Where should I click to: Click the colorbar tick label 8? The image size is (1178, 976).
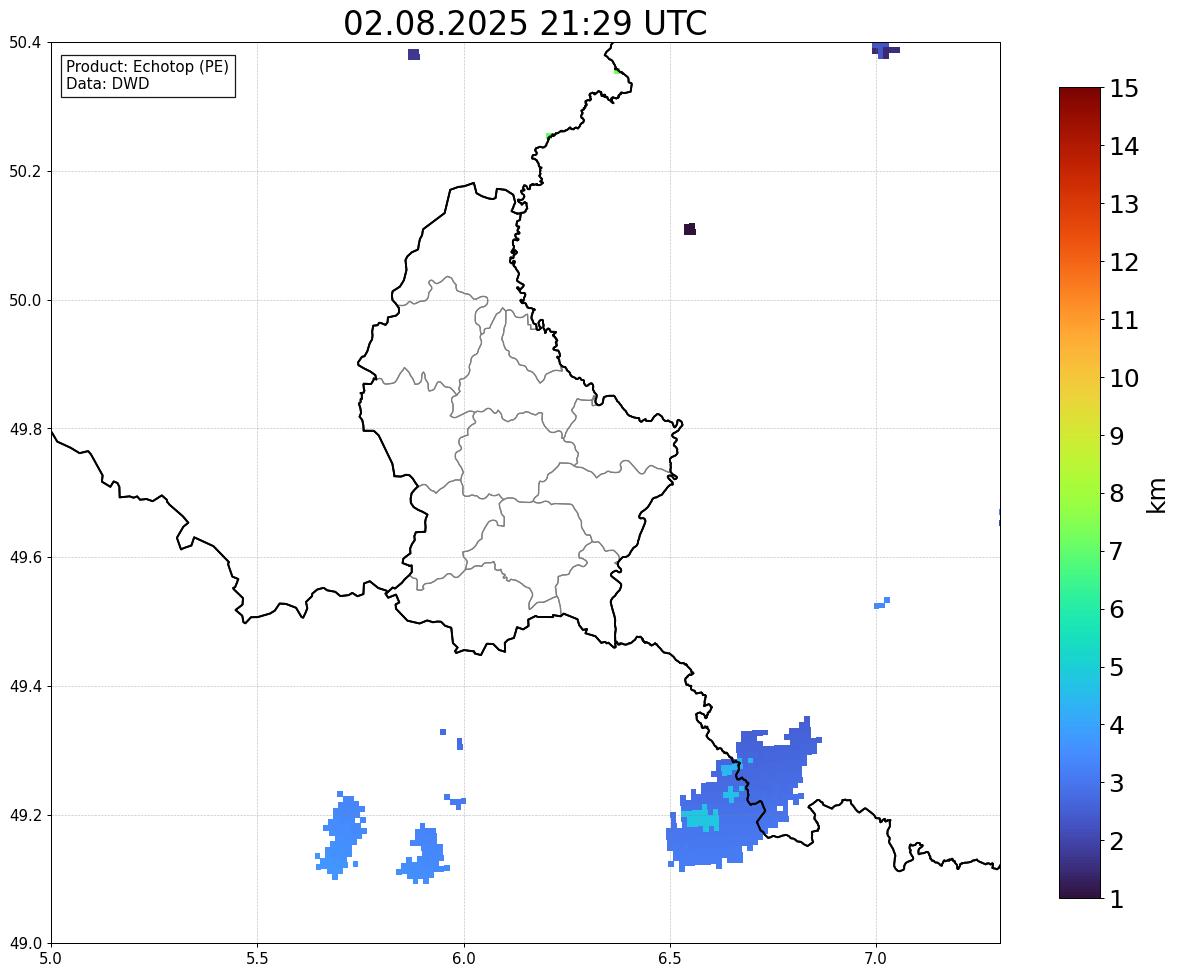coord(1117,494)
